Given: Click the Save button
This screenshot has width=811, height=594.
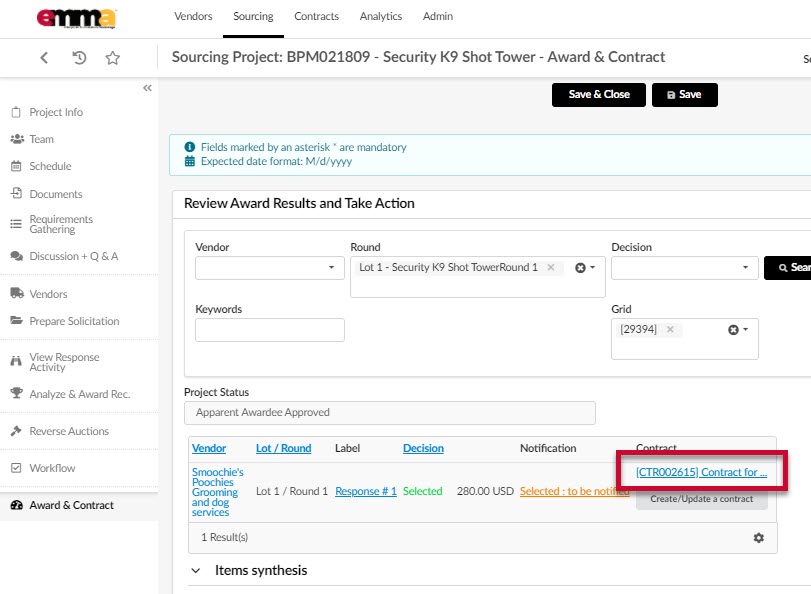Looking at the screenshot, I should 684,95.
